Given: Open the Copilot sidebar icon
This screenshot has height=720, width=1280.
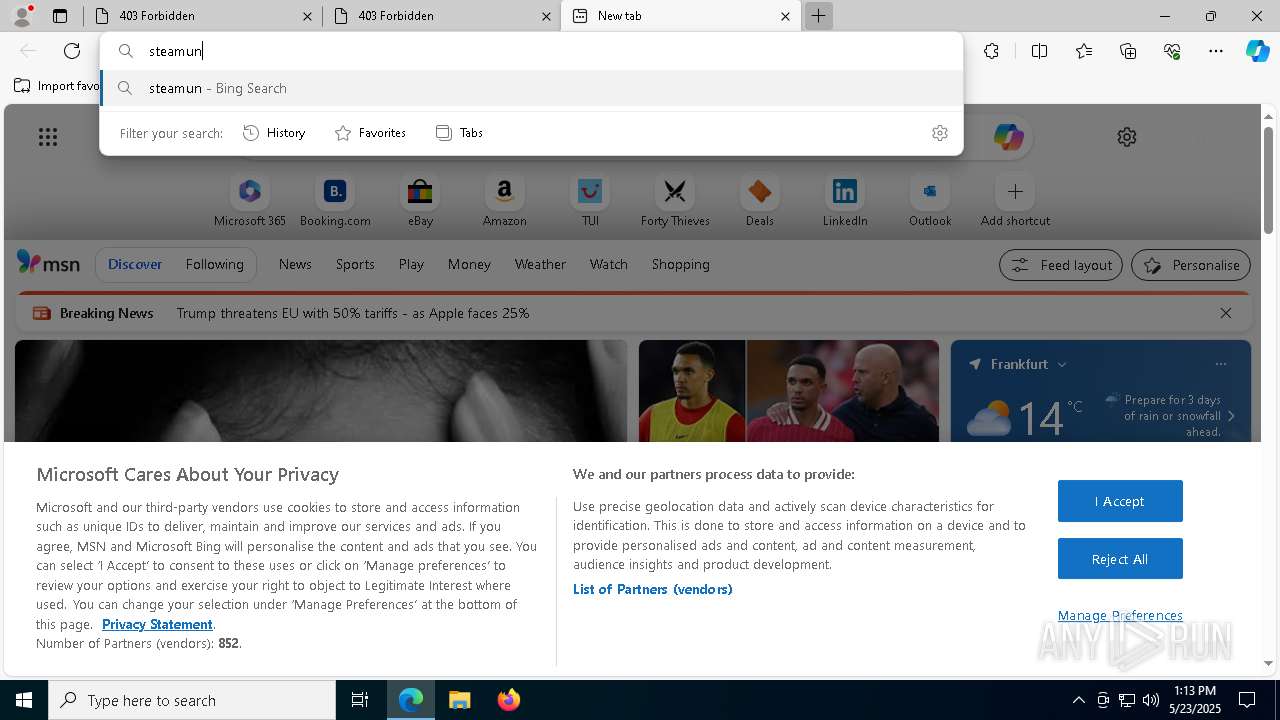Looking at the screenshot, I should (x=1257, y=51).
